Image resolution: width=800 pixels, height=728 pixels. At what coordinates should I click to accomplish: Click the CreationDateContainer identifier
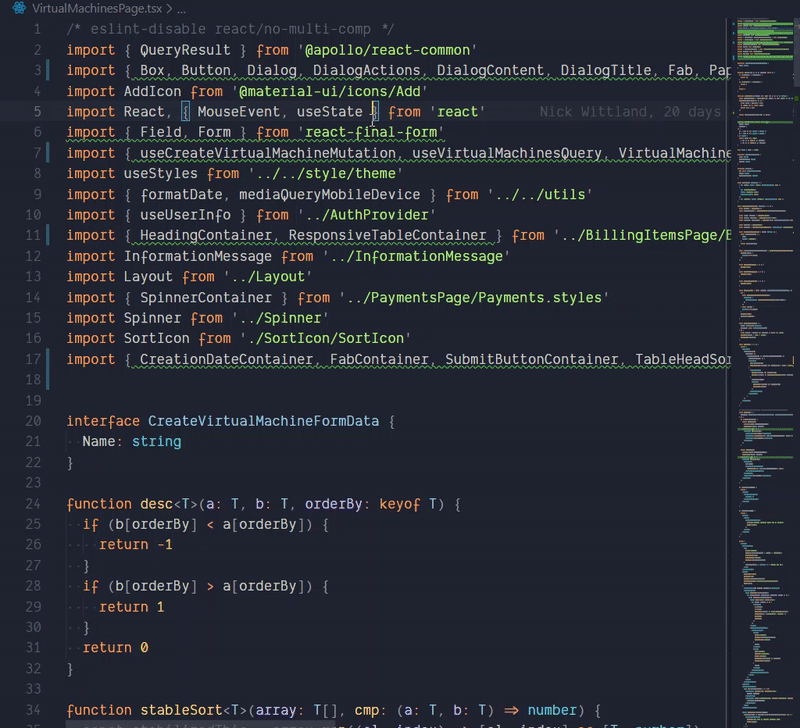coord(226,359)
